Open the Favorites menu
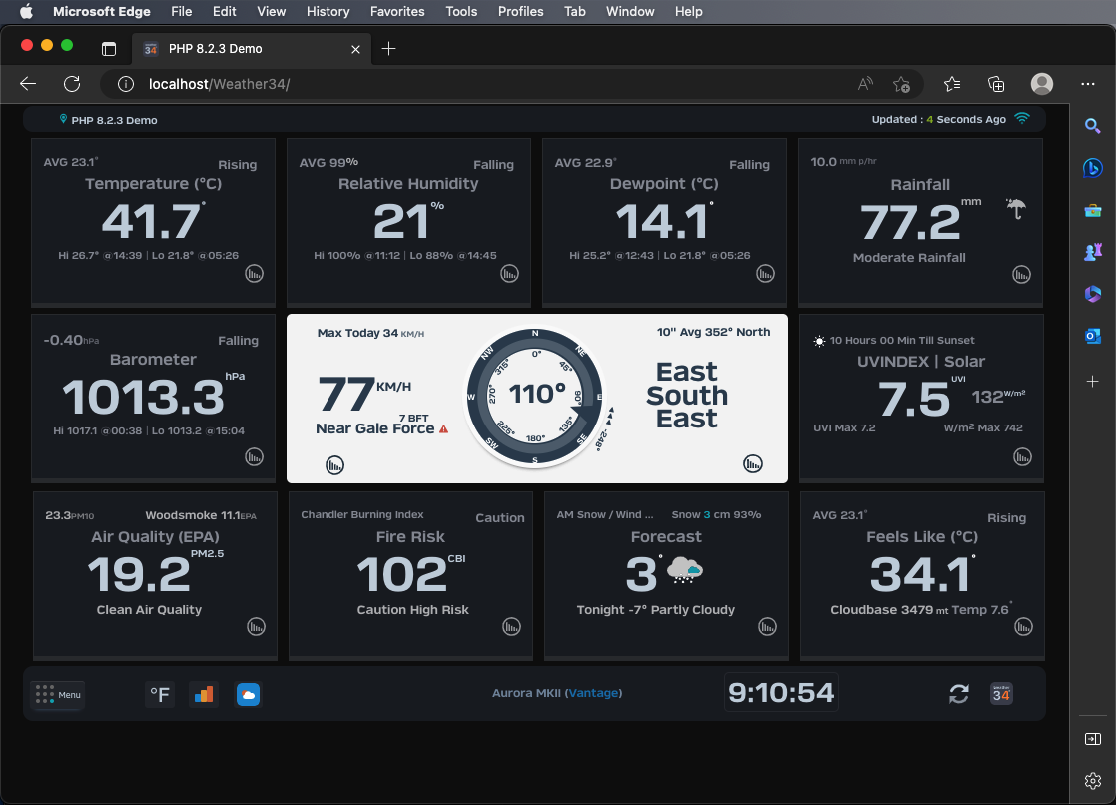 coord(397,11)
